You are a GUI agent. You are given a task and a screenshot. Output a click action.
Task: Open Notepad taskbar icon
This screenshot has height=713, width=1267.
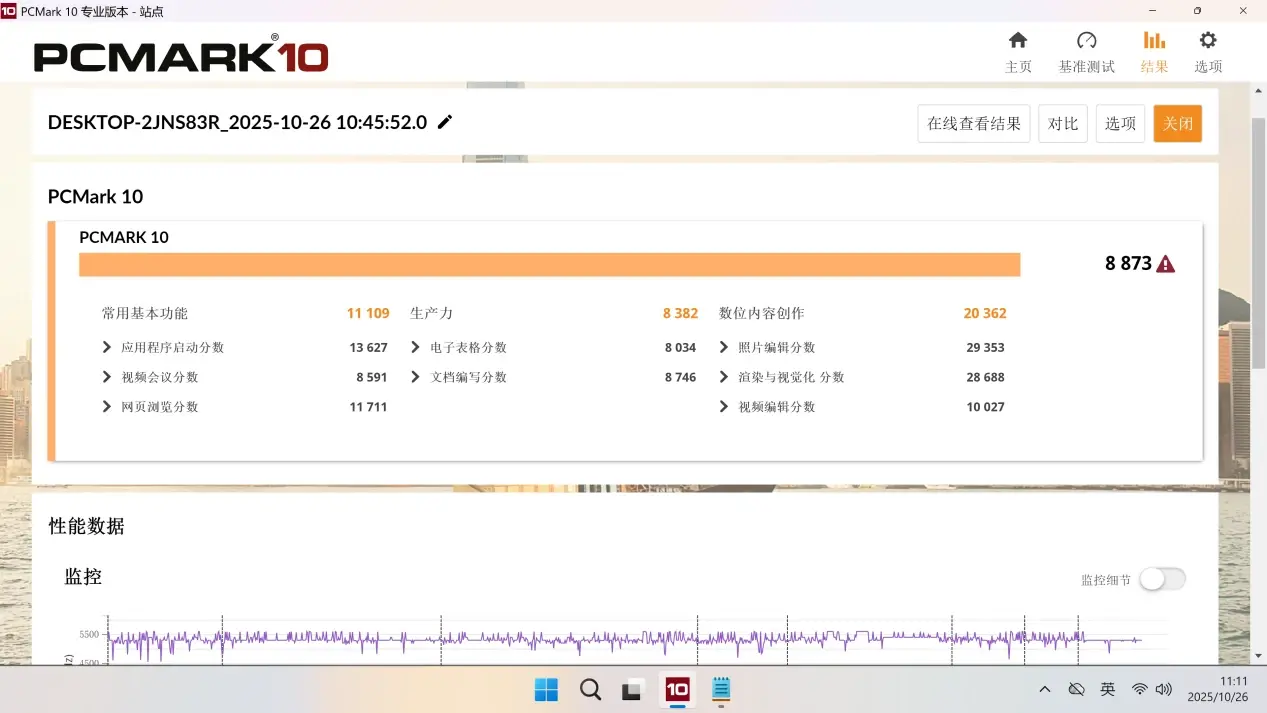click(x=721, y=689)
